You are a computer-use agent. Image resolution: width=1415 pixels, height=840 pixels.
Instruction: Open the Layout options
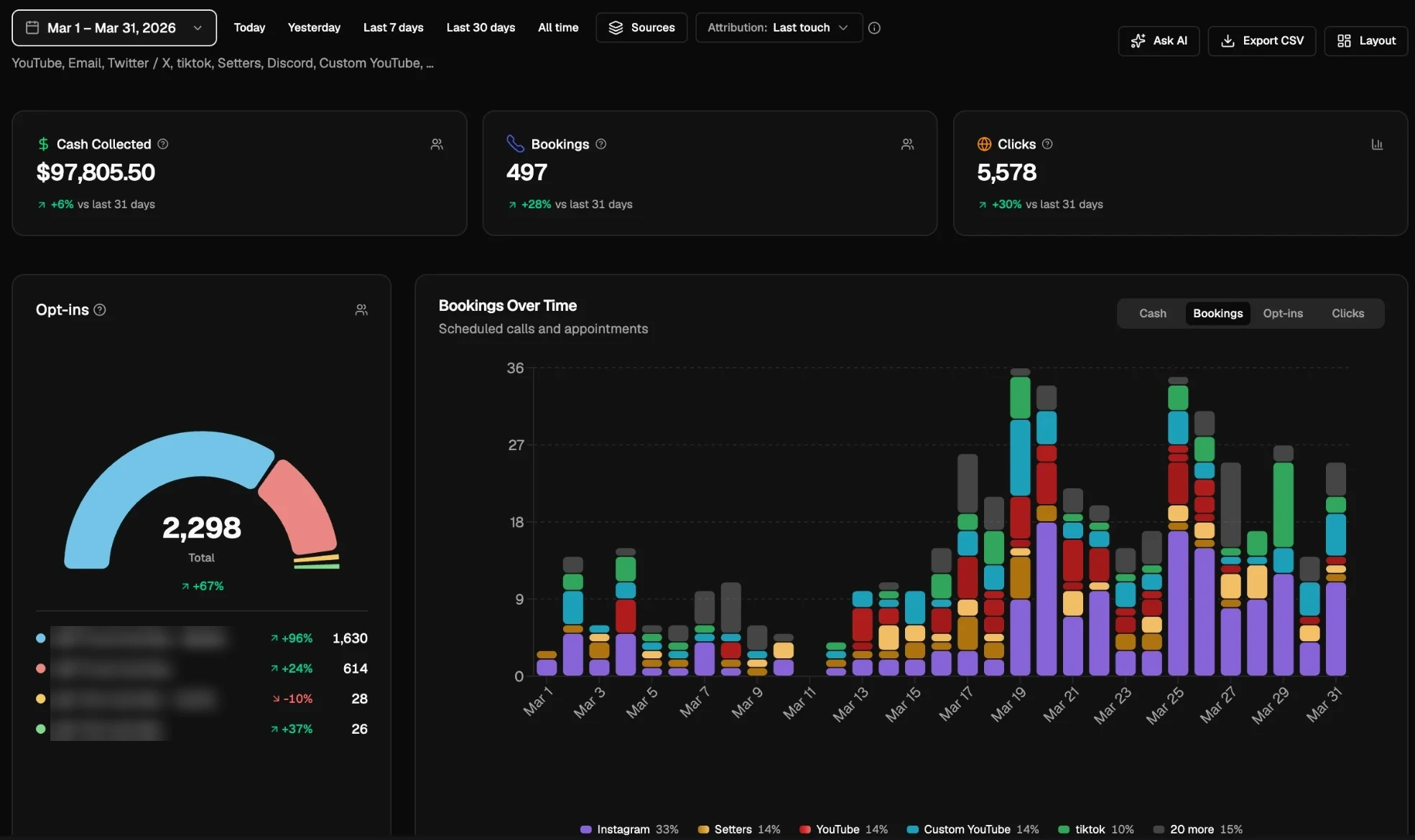click(x=1366, y=41)
